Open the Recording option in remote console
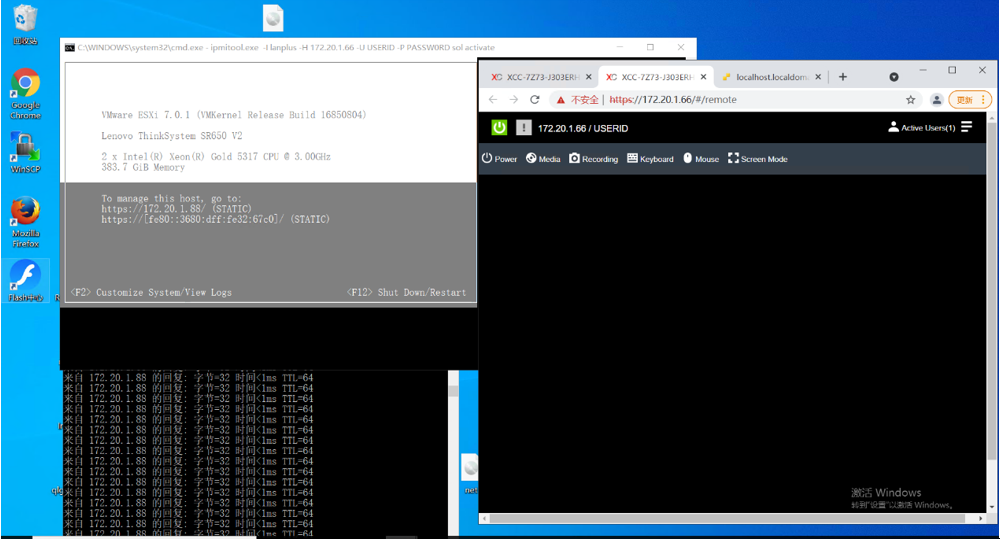1001x539 pixels. (x=594, y=158)
